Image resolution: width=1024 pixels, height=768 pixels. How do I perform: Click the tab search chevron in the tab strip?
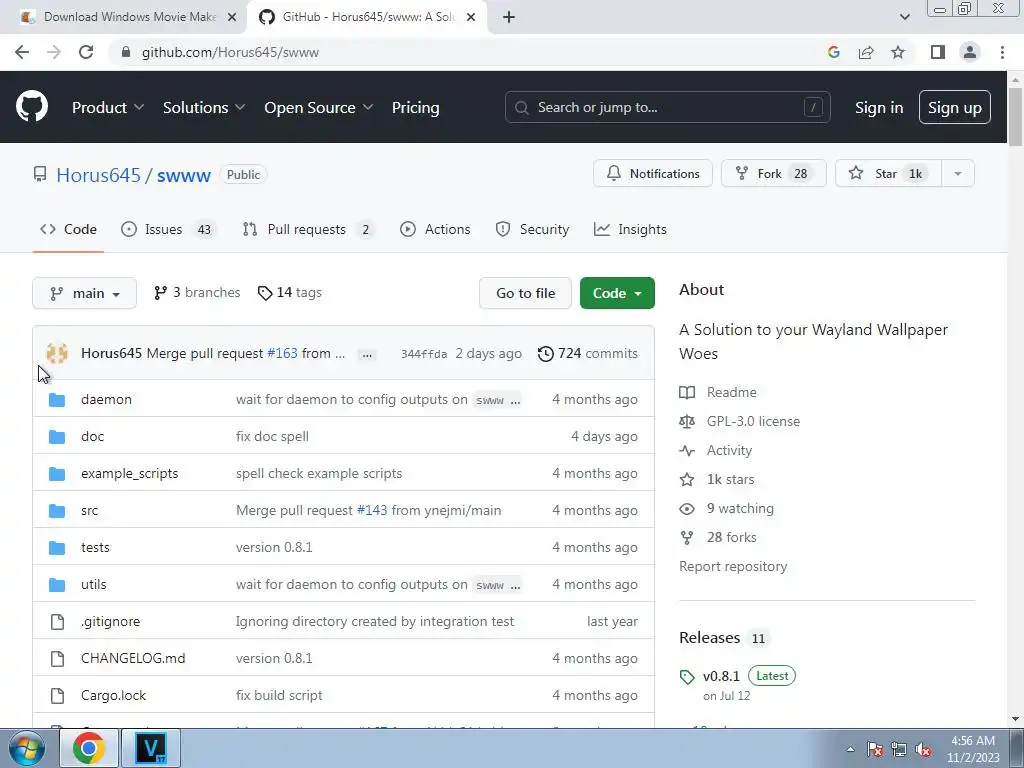pyautogui.click(x=904, y=17)
